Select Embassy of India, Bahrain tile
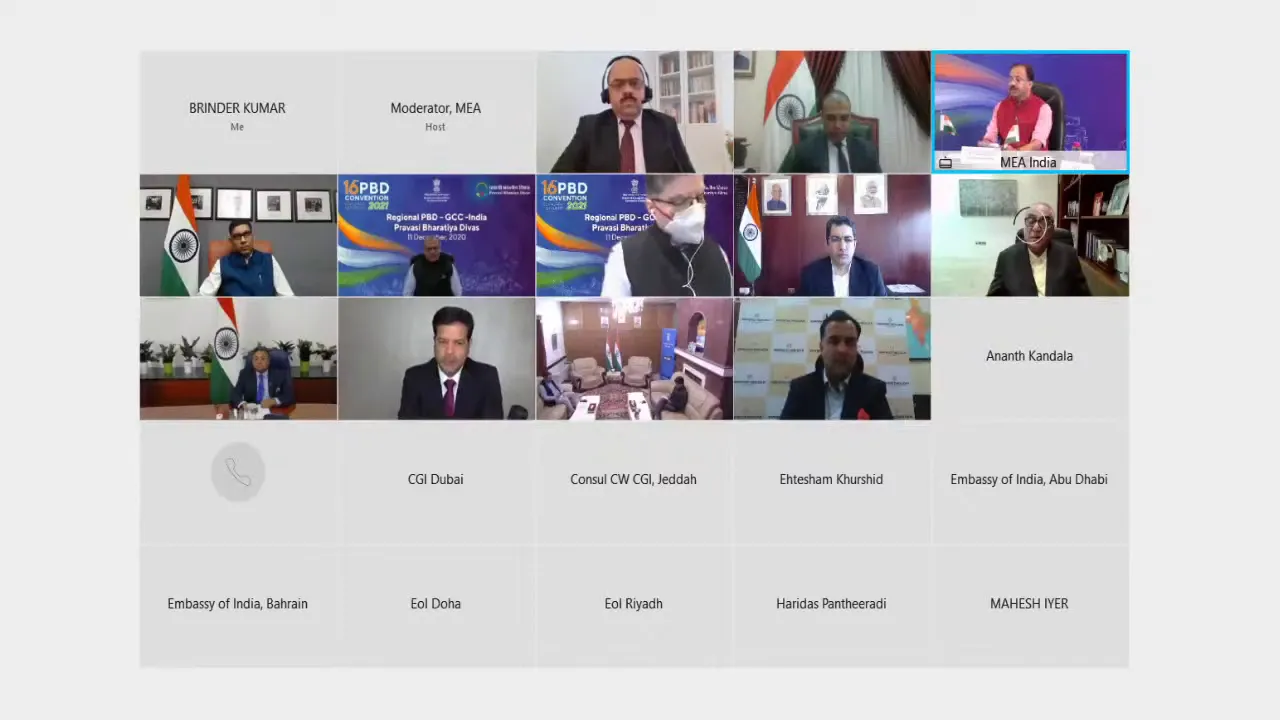 pyautogui.click(x=238, y=606)
